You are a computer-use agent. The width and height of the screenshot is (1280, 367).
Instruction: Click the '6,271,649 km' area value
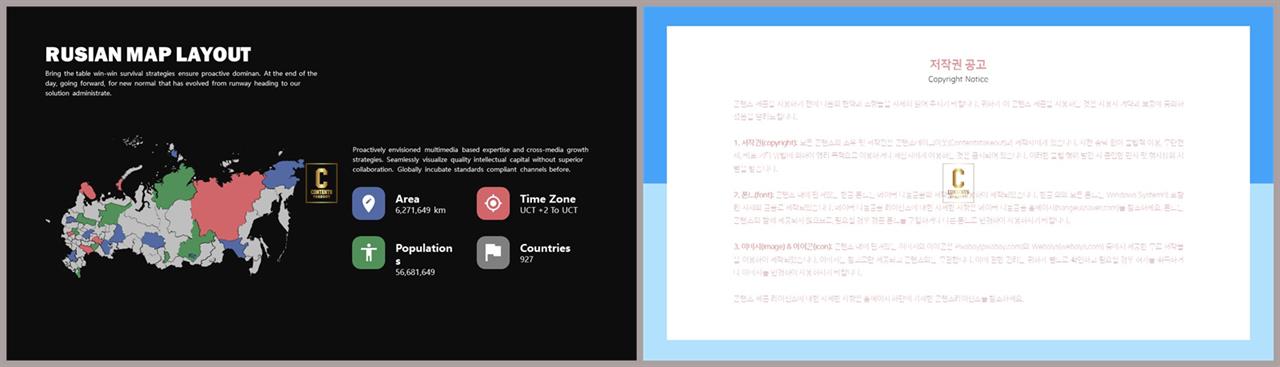[x=420, y=211]
